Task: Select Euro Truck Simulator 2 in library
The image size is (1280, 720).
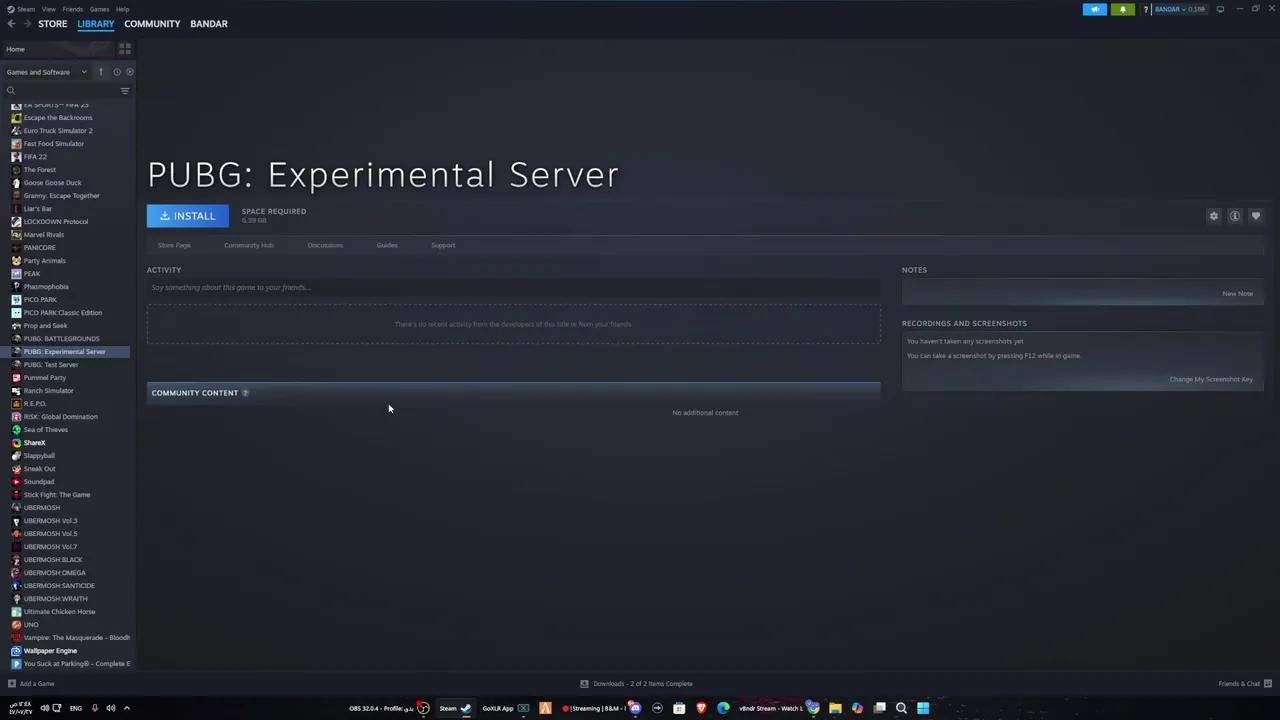Action: (58, 131)
